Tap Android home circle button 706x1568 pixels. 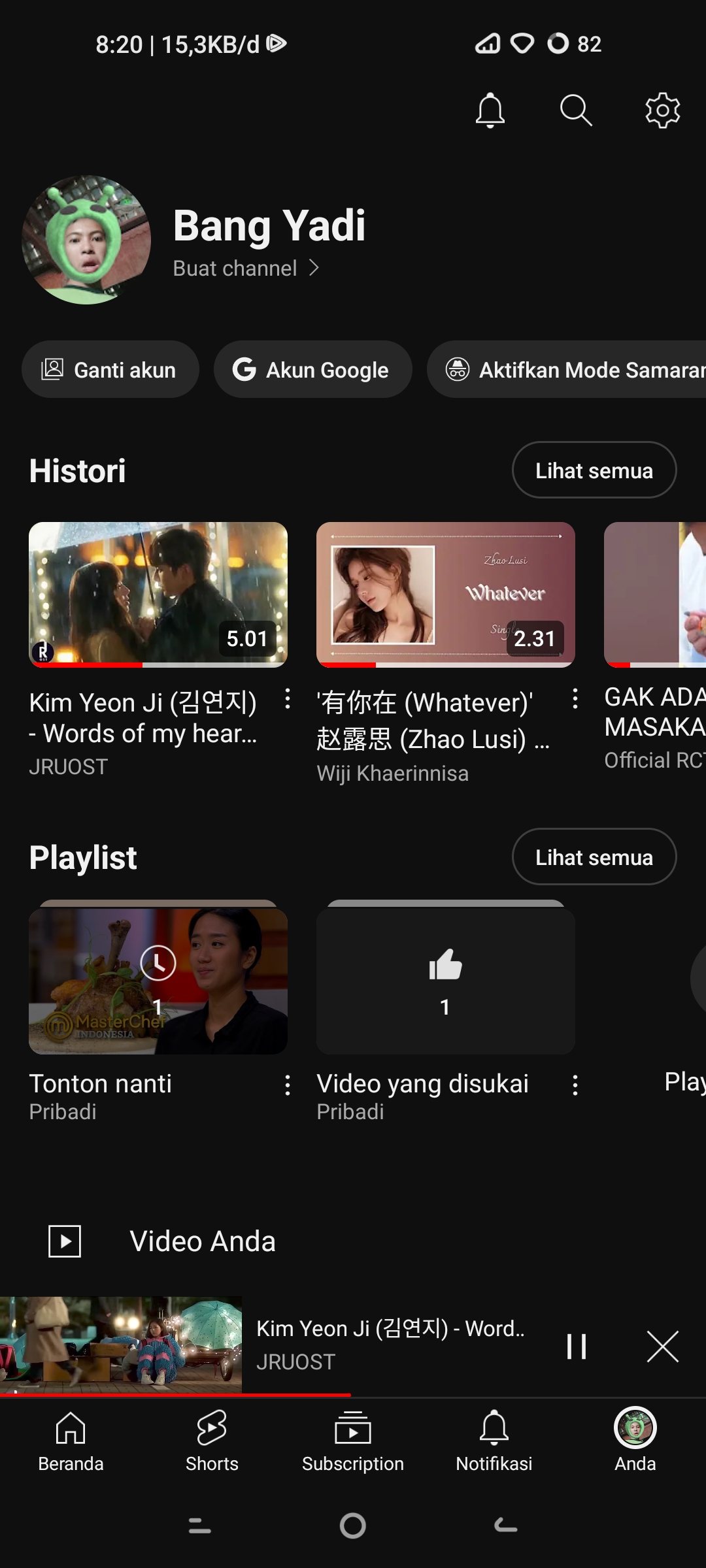tap(353, 1526)
